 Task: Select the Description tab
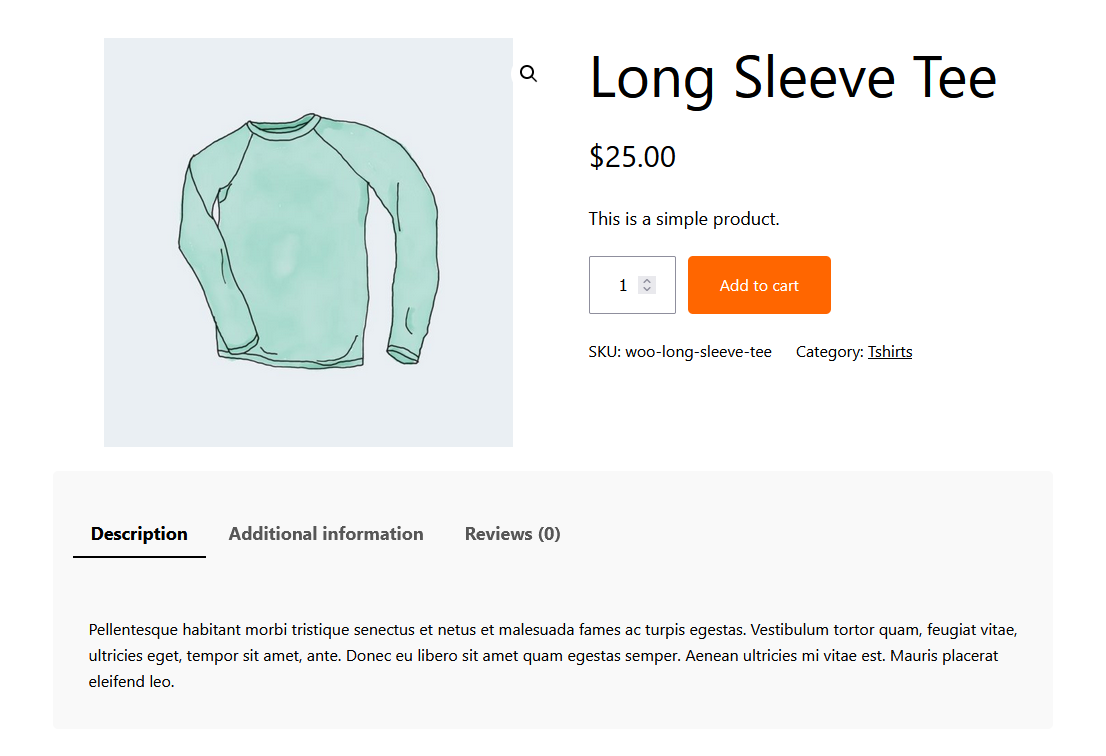tap(139, 533)
